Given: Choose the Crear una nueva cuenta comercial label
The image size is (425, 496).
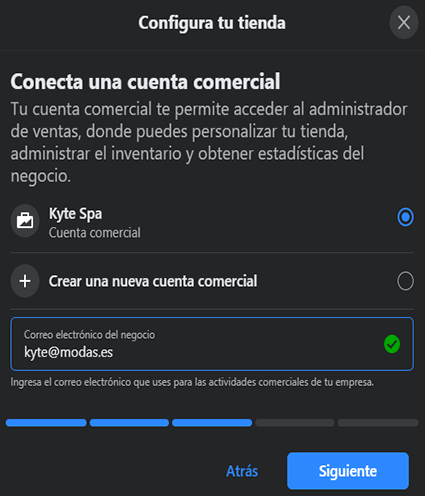Looking at the screenshot, I should (153, 281).
